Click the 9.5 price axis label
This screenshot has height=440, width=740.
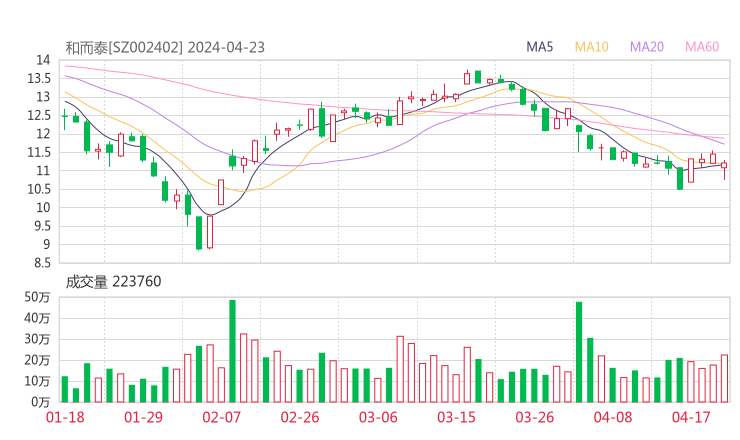(42, 226)
